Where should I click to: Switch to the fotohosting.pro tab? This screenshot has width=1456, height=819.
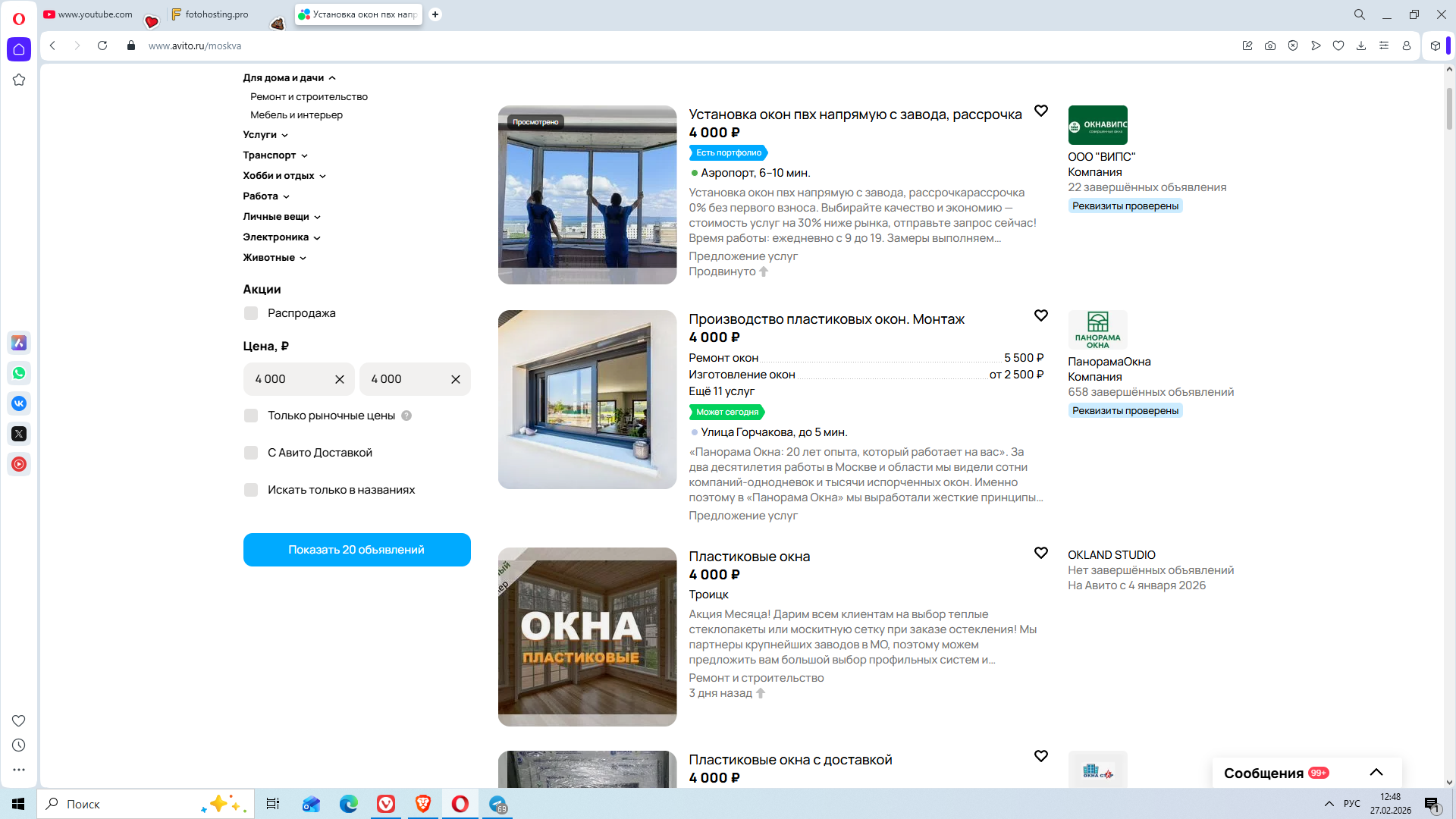tap(216, 14)
